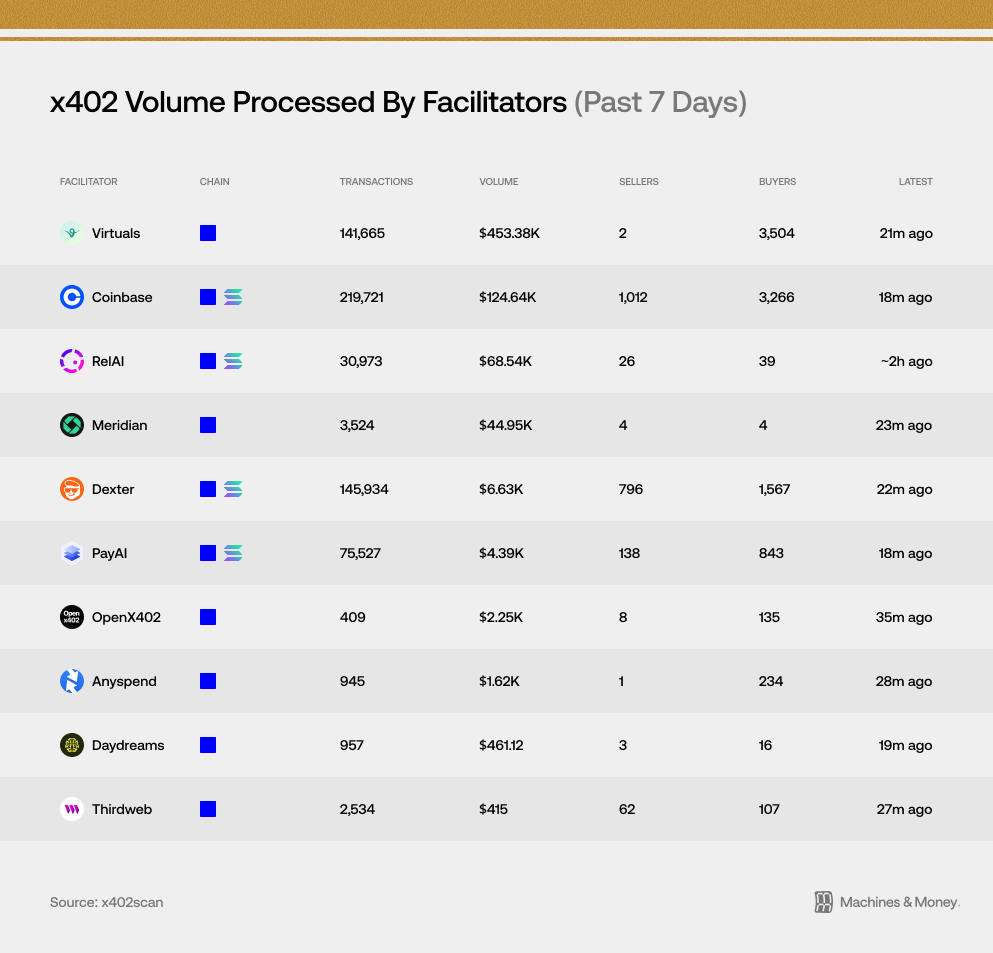The height and width of the screenshot is (953, 993).
Task: Click the Solana chain icon in Dexter row
Action: 233,489
